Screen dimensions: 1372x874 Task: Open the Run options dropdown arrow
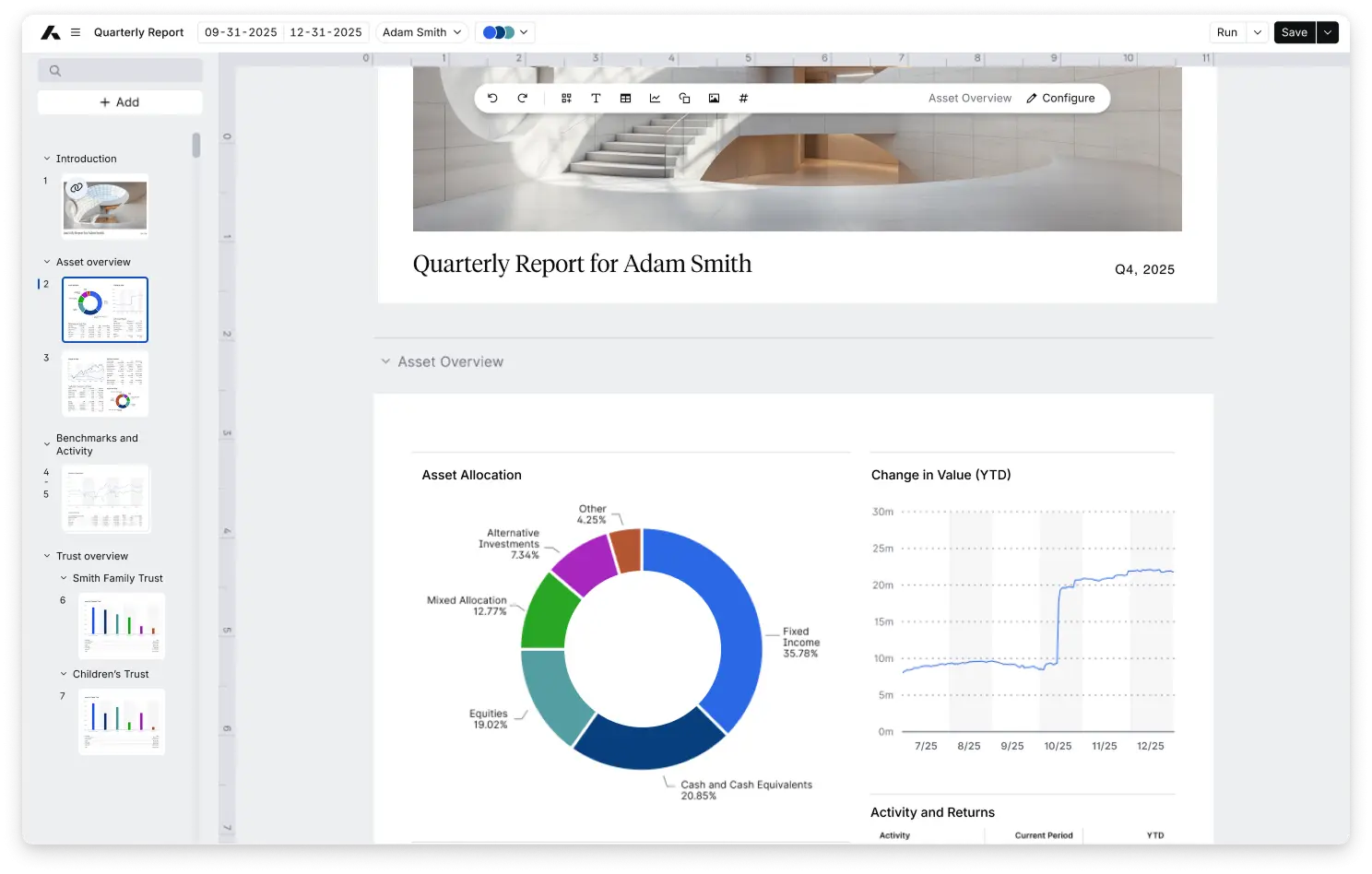click(1258, 32)
